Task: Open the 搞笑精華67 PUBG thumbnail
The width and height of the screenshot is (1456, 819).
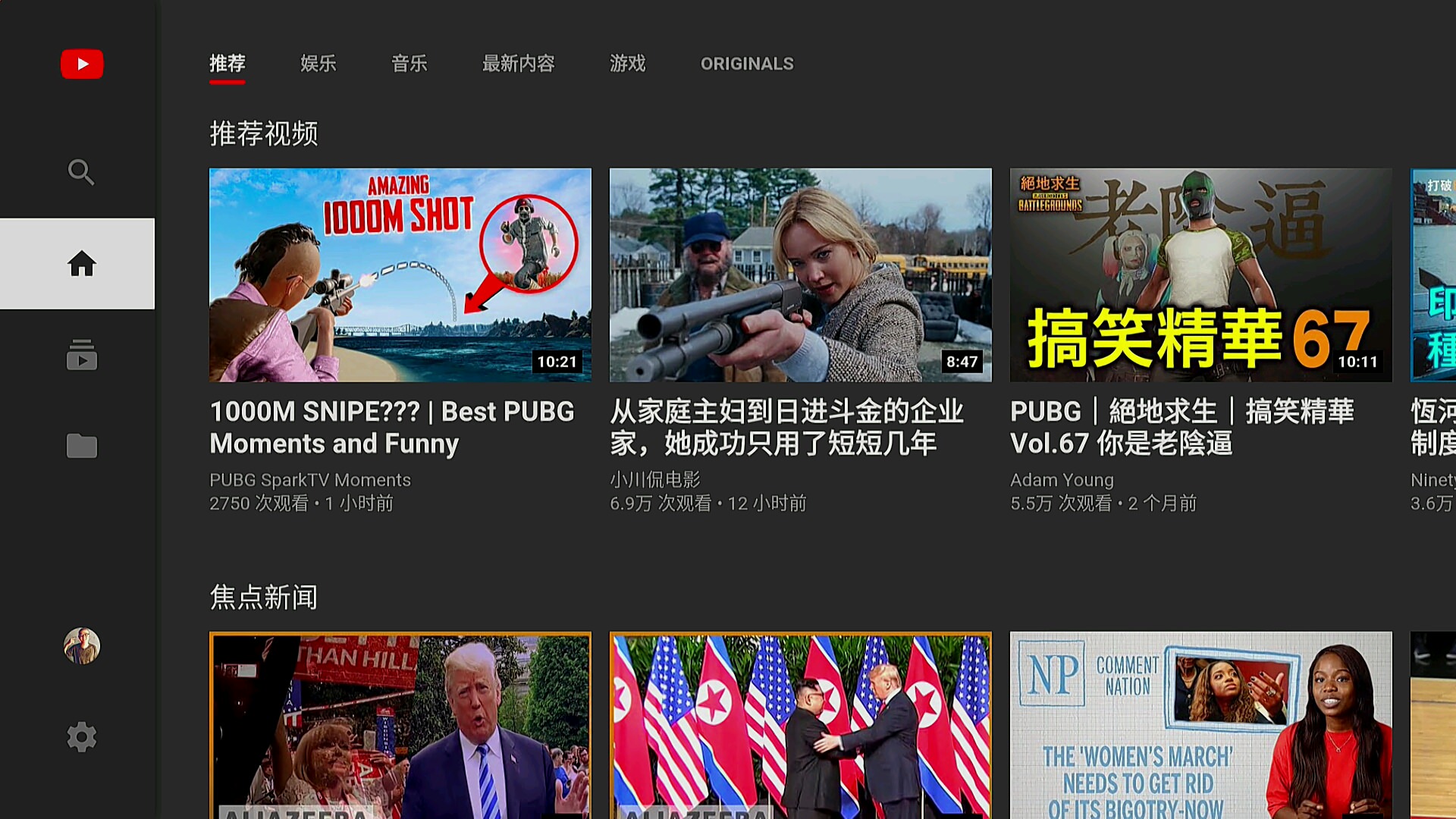Action: (1200, 275)
